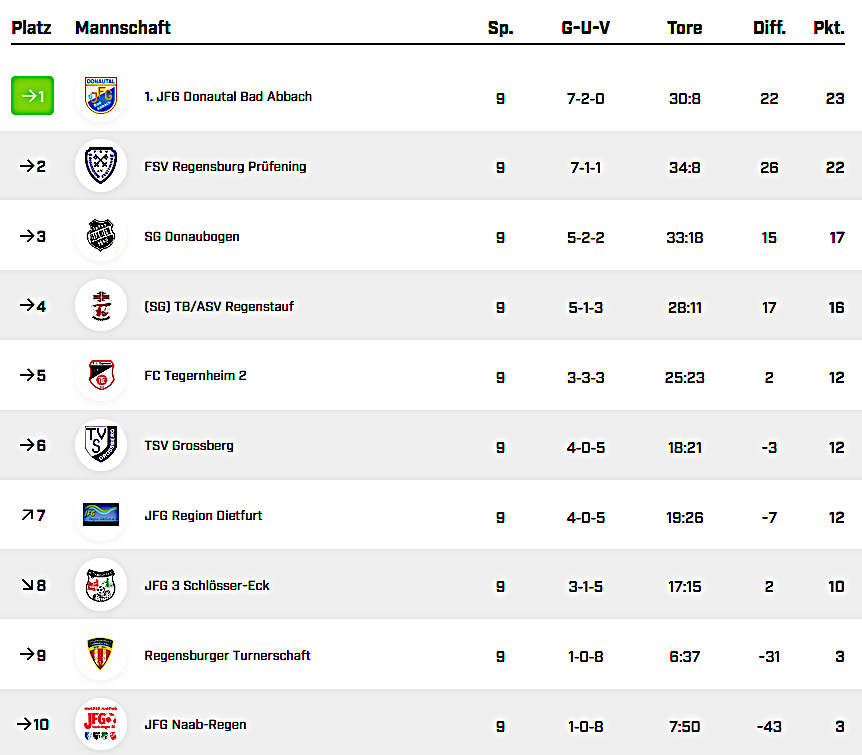Click the Mannschaft column header
Viewport: 862px width, 755px height.
click(x=123, y=28)
